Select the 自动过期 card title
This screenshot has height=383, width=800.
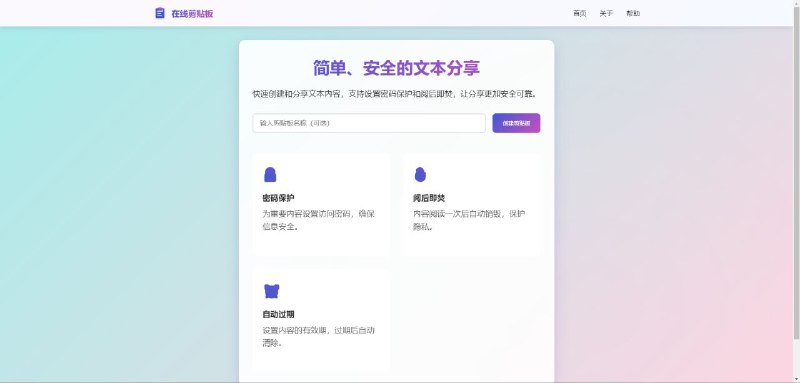pyautogui.click(x=278, y=314)
